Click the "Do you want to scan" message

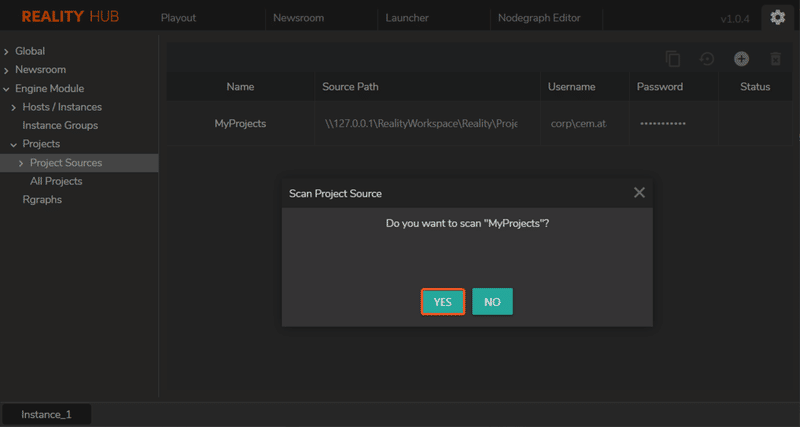pyautogui.click(x=467, y=223)
